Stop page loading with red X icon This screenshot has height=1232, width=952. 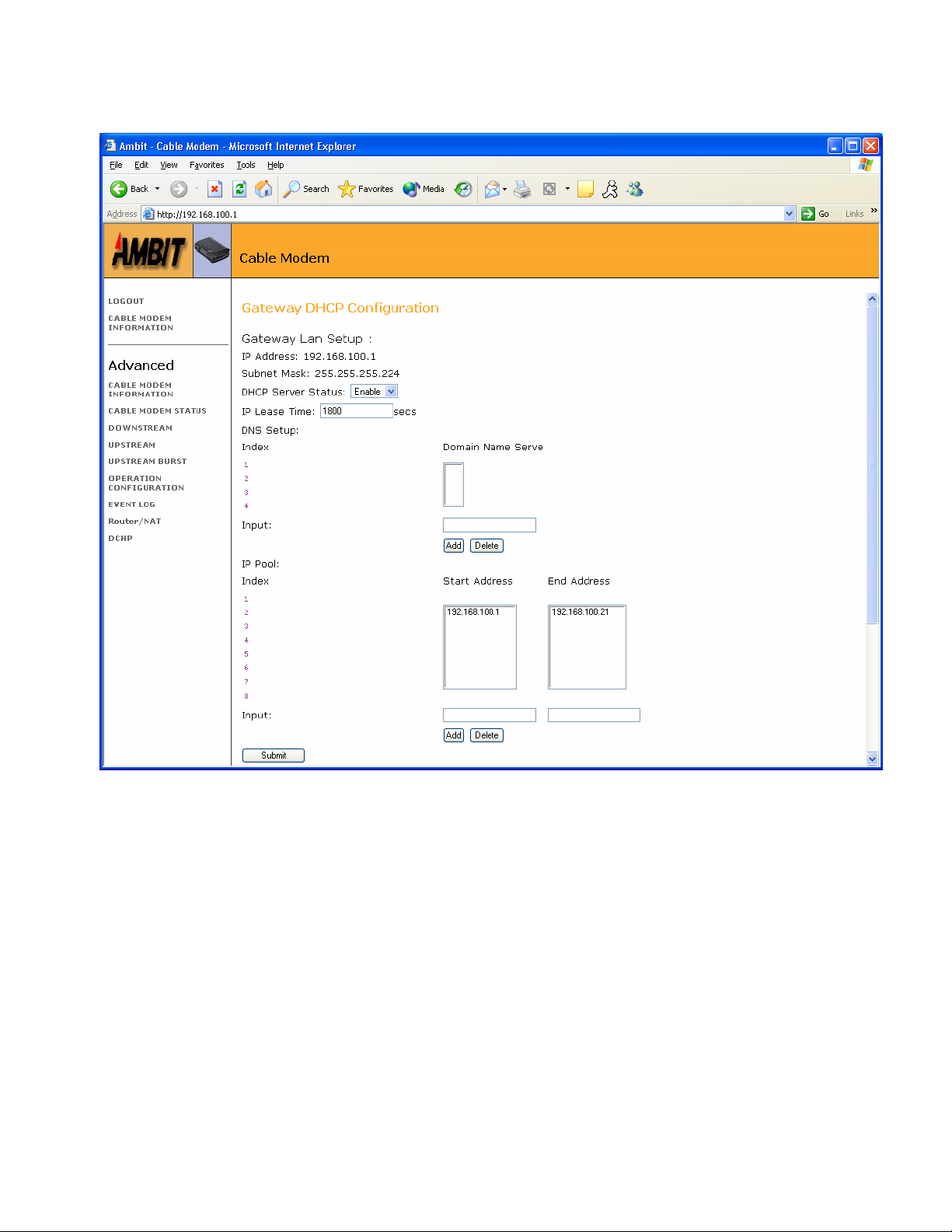coord(215,189)
